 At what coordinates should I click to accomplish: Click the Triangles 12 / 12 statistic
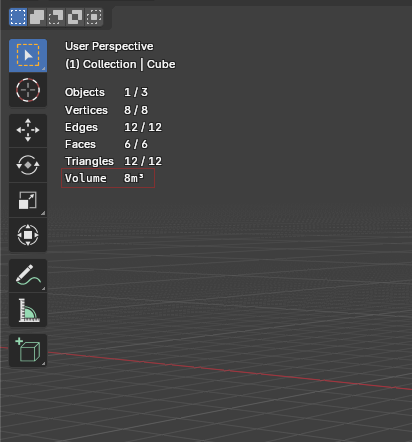coord(113,161)
